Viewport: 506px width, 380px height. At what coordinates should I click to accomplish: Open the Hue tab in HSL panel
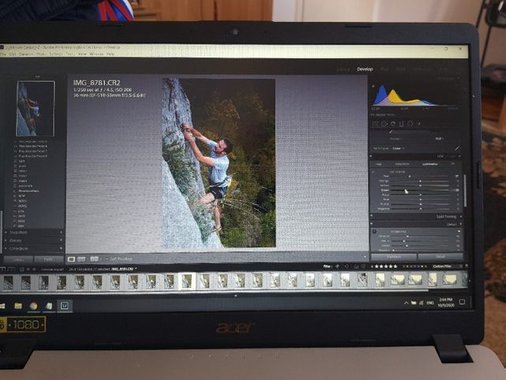pyautogui.click(x=379, y=164)
